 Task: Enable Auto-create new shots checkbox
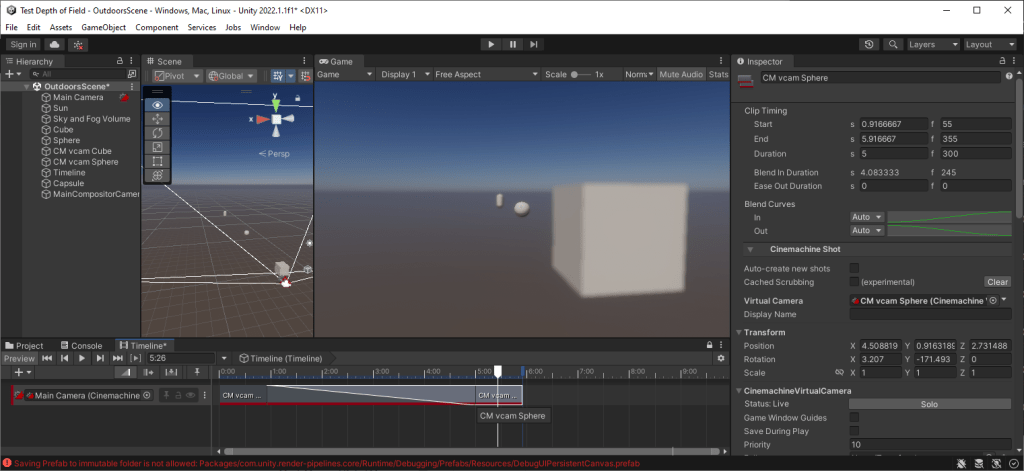point(854,268)
